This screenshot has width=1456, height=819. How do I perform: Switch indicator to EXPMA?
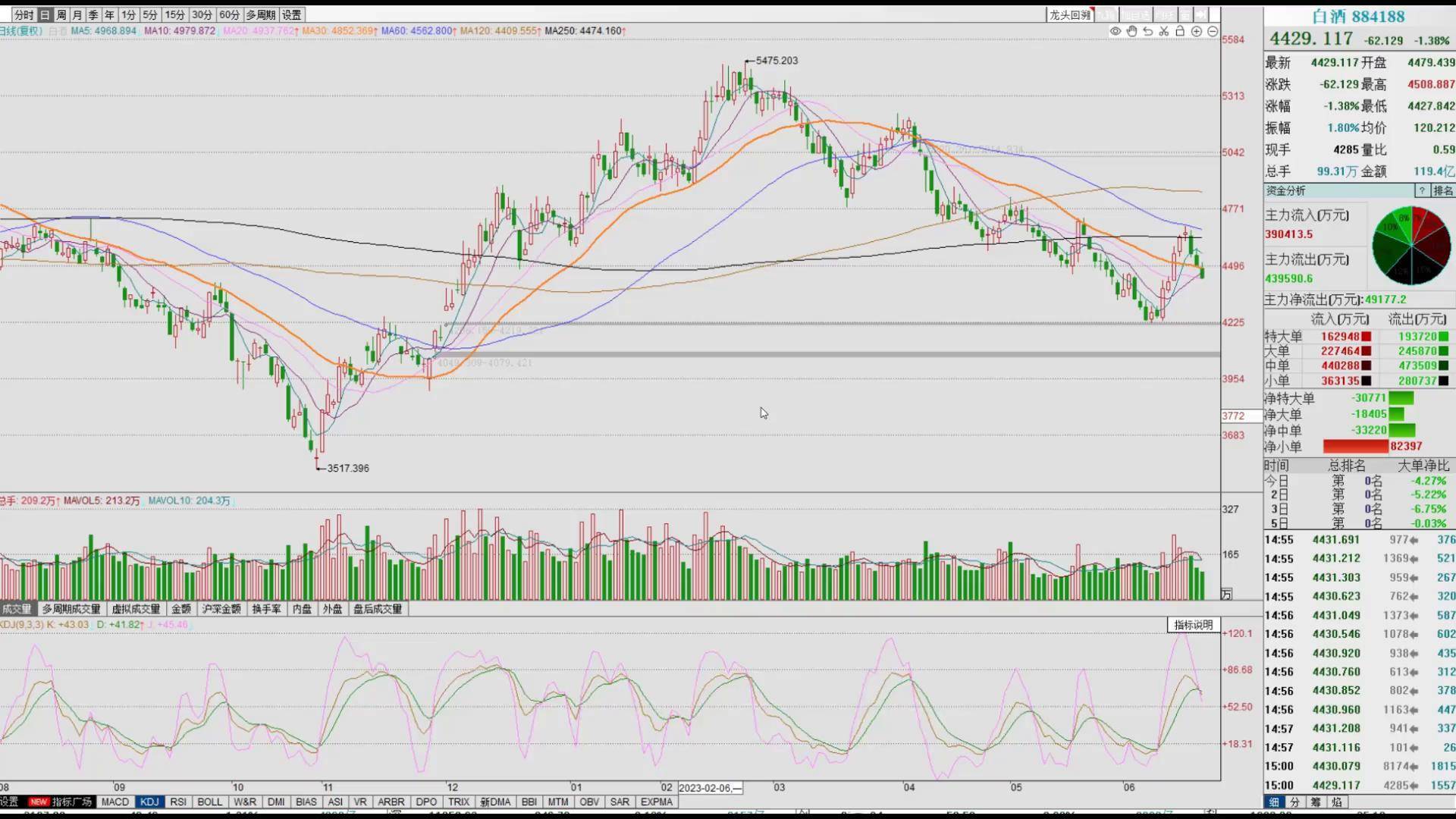[656, 802]
